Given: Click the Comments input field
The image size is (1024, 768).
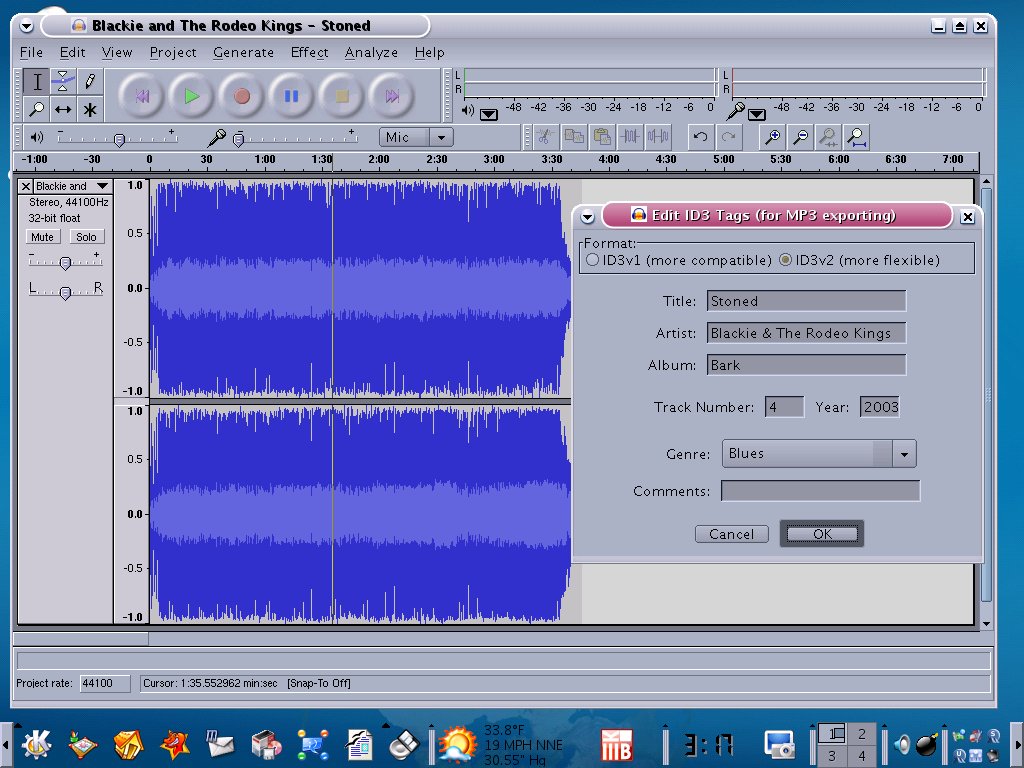Looking at the screenshot, I should 820,491.
